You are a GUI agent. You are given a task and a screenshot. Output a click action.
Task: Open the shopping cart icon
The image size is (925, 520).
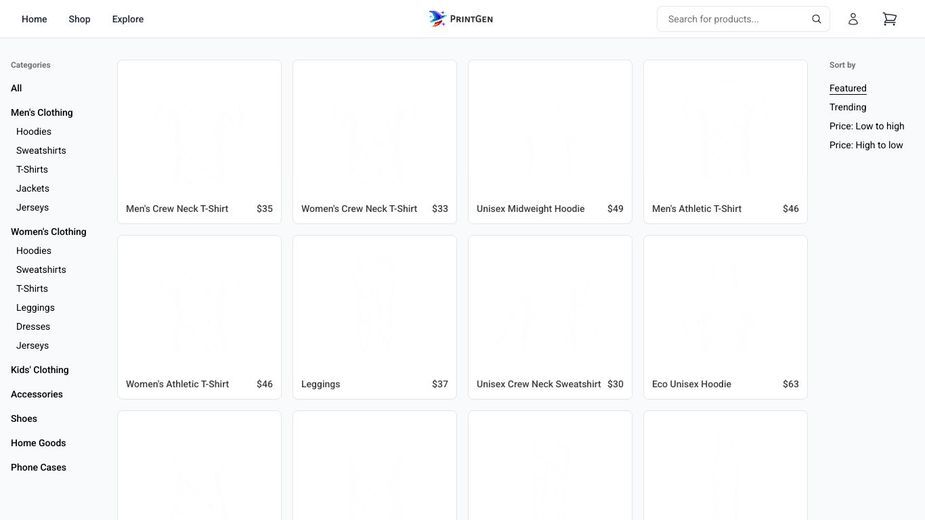coord(890,19)
